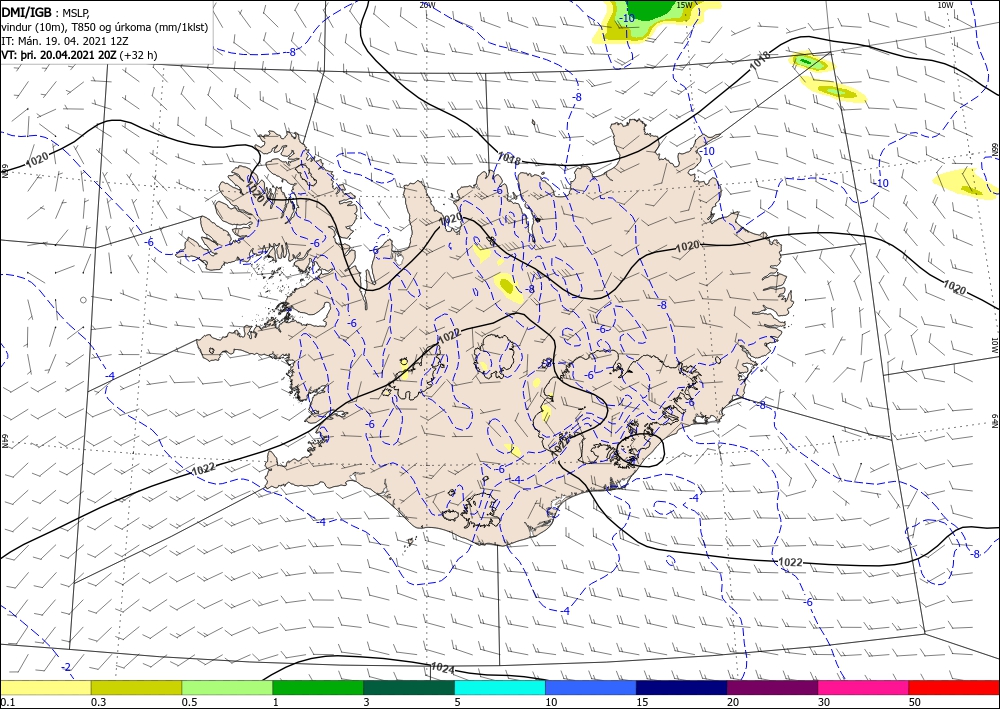Click the red 50+ legend color segment
Screen dimensions: 1000x709
pyautogui.click(x=954, y=688)
